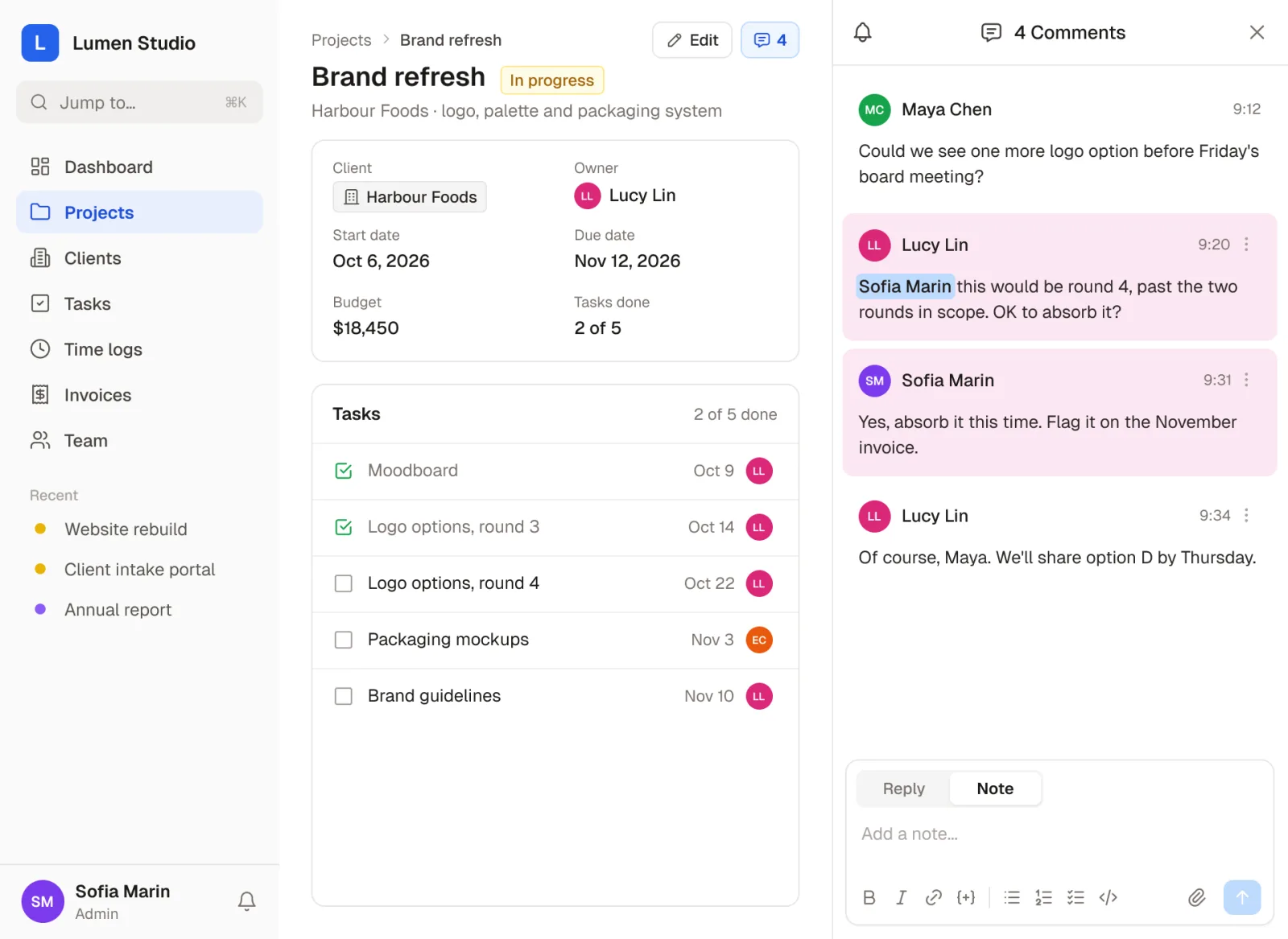Open notifications bell beside Sofia Marin profile
Viewport: 1288px width, 939px height.
coord(246,901)
